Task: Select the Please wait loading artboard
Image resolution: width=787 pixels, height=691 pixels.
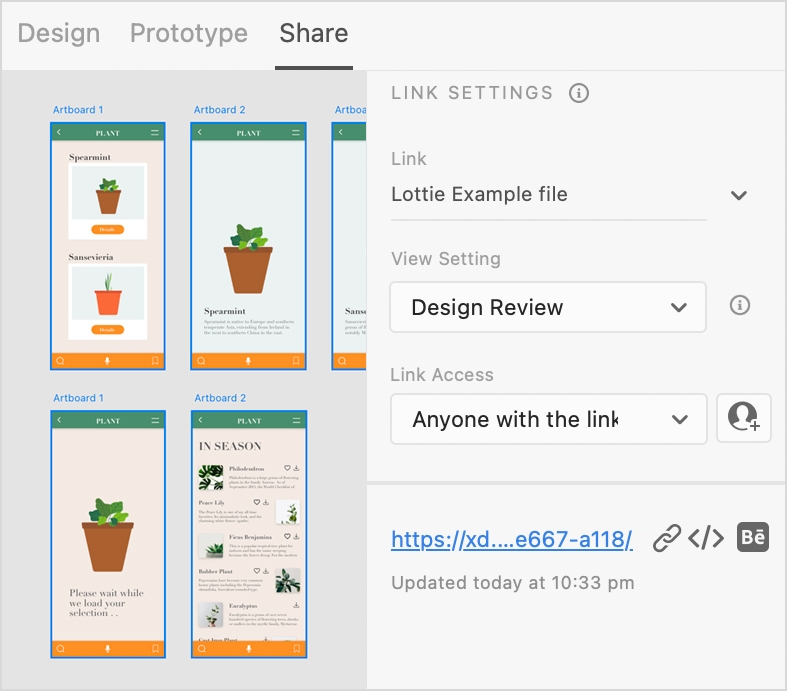Action: (108, 534)
